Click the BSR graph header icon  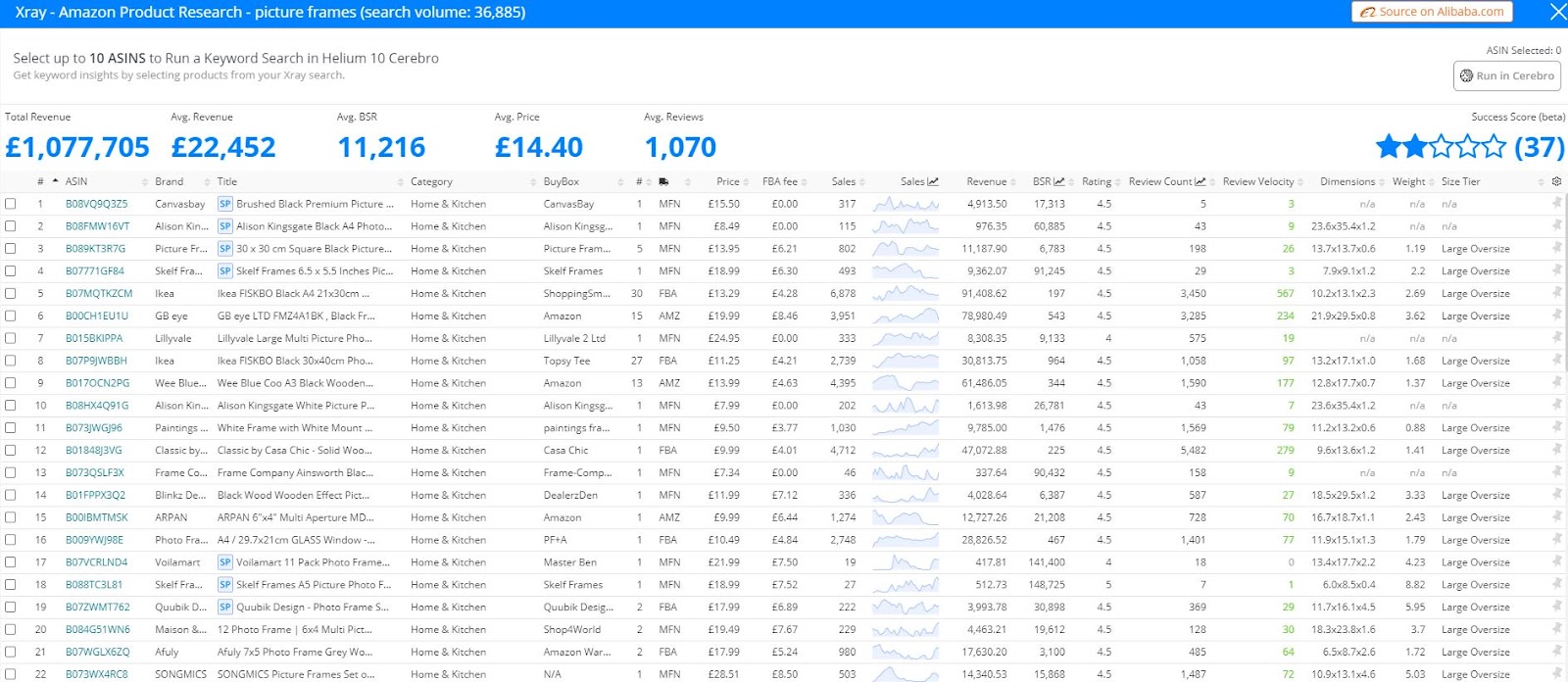pos(1059,181)
